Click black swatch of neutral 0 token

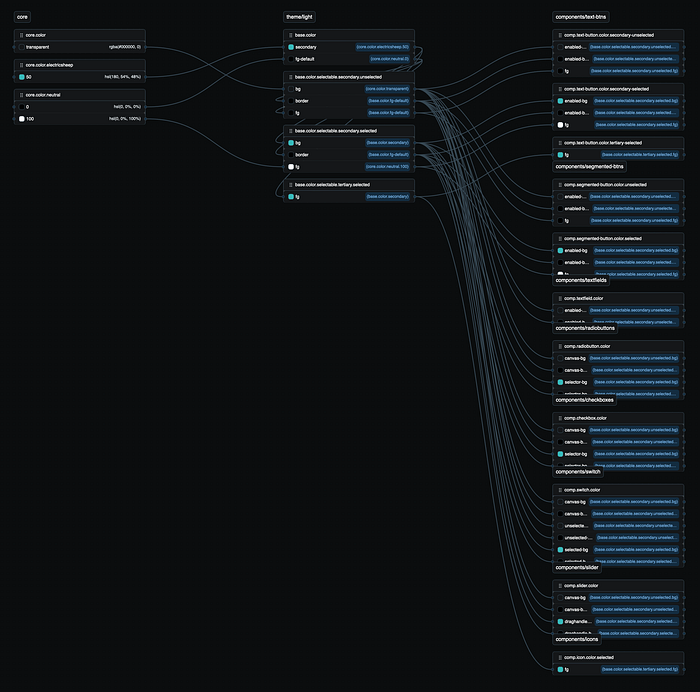coord(21,107)
